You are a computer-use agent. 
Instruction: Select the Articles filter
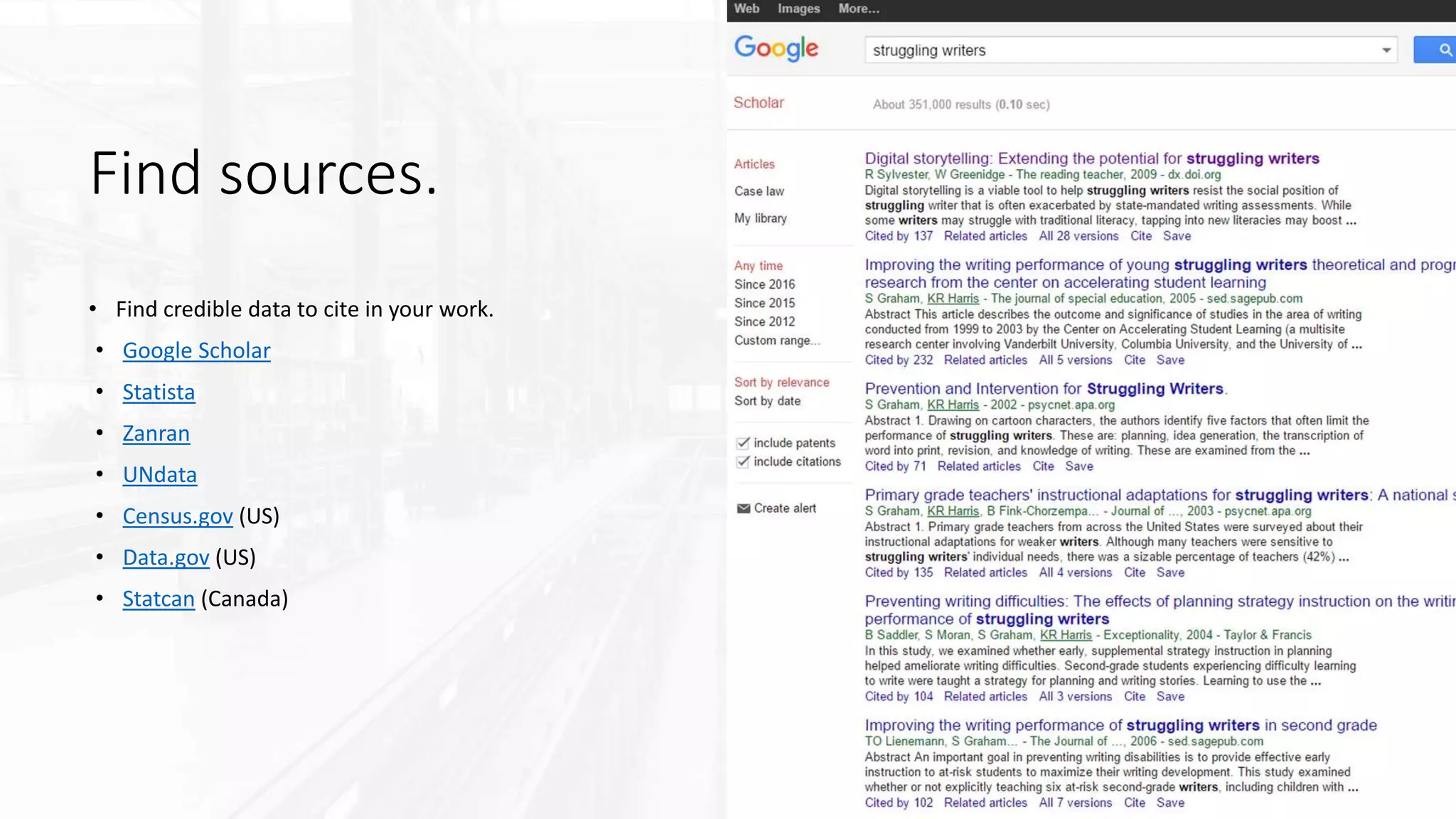point(754,164)
